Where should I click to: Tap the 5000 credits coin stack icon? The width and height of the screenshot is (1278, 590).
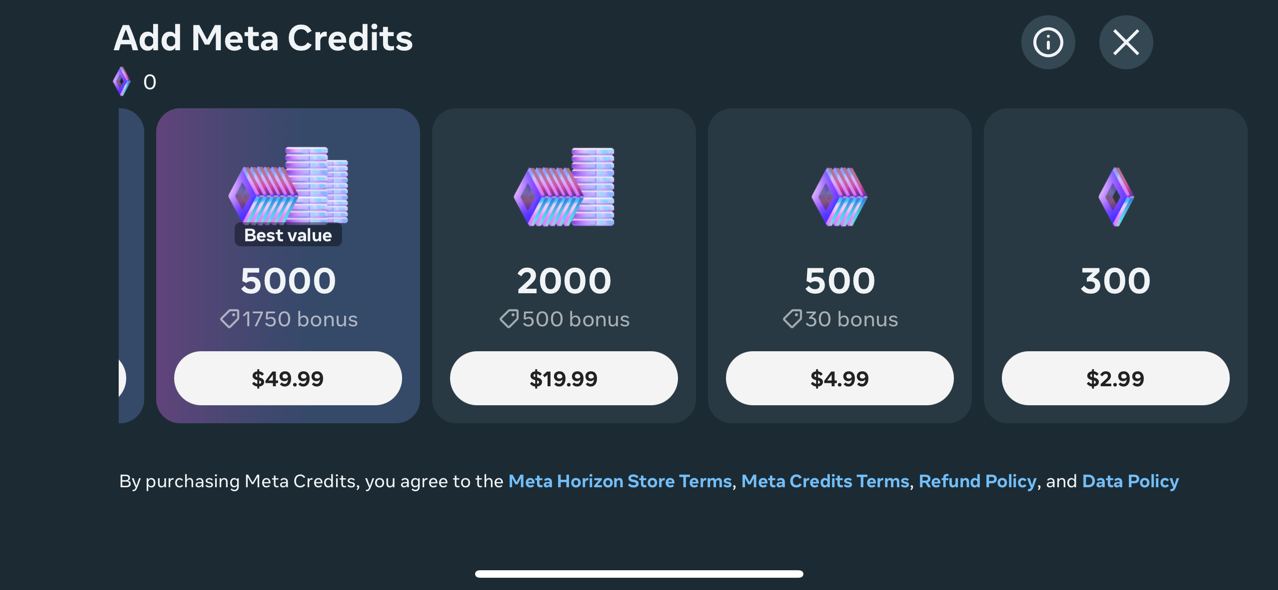pyautogui.click(x=288, y=186)
